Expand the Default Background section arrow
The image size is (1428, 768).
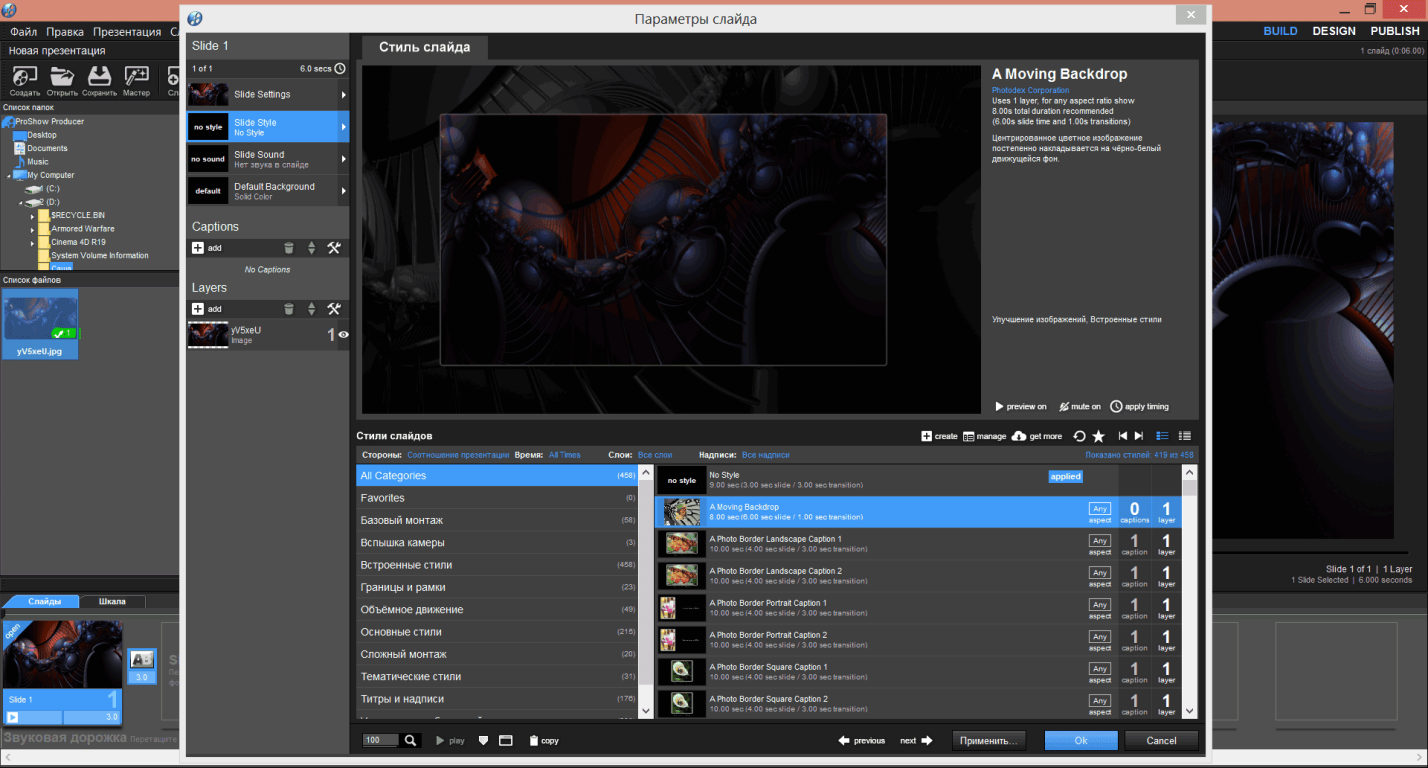(343, 191)
